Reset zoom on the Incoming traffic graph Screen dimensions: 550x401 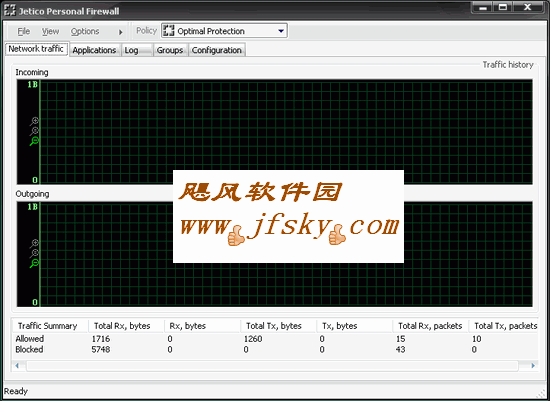click(34, 131)
